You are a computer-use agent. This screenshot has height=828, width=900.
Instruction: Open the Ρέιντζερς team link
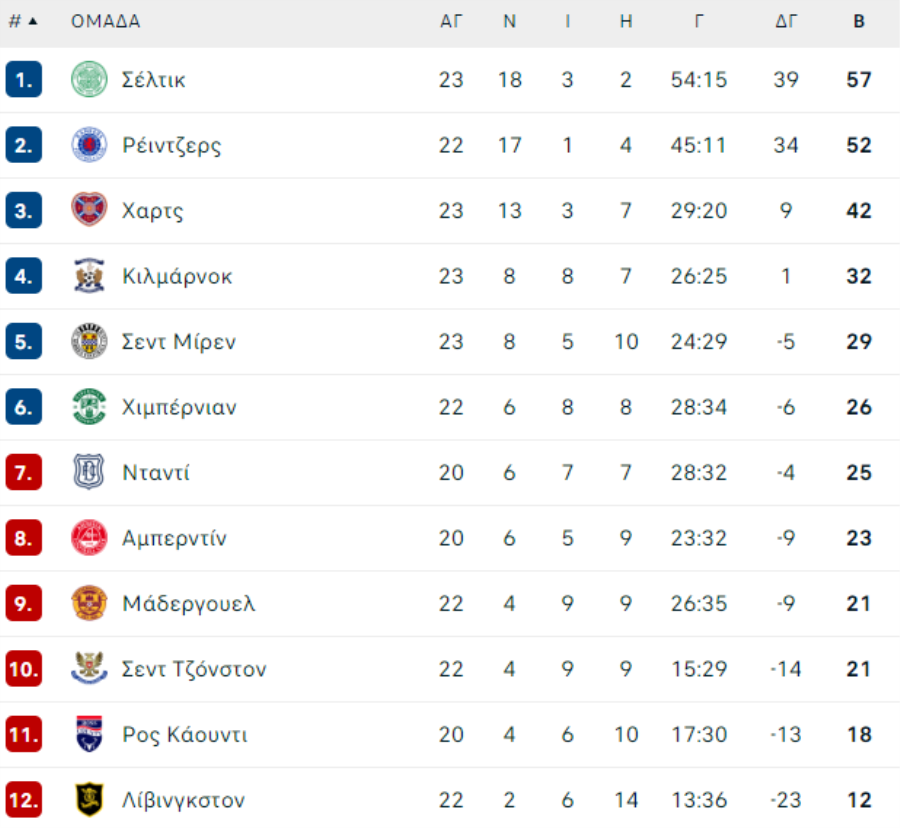click(x=171, y=145)
